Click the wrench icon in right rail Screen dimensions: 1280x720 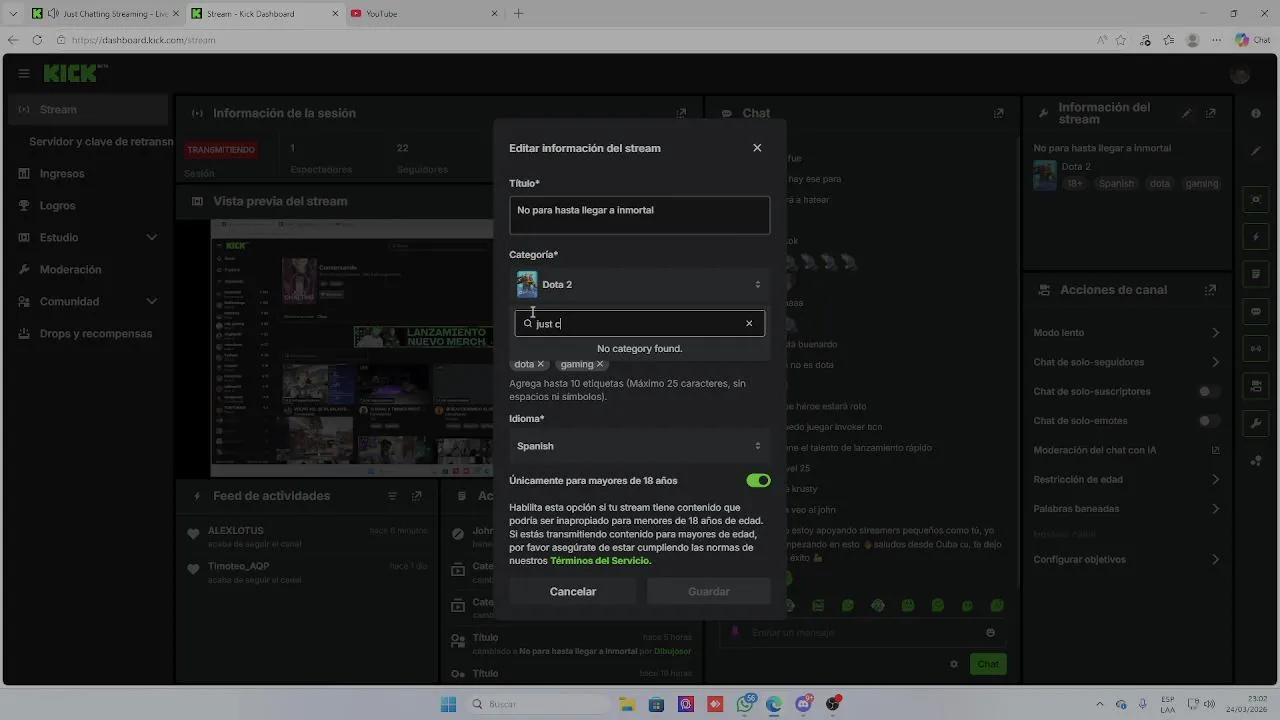pos(1256,423)
